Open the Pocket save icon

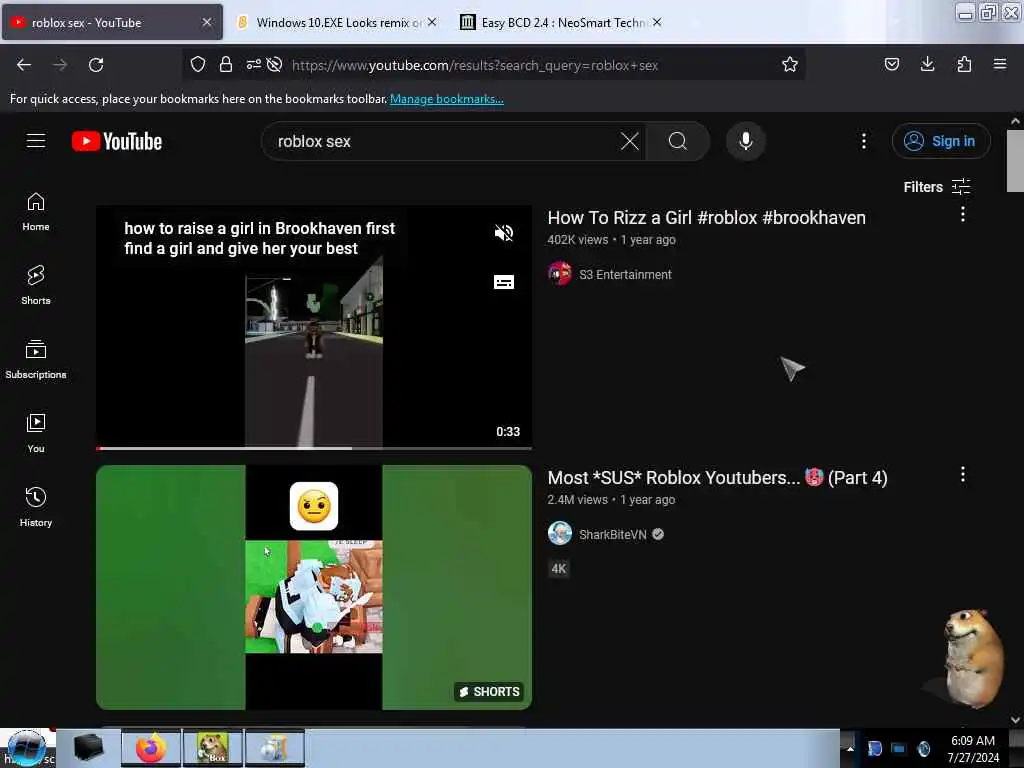[x=891, y=64]
